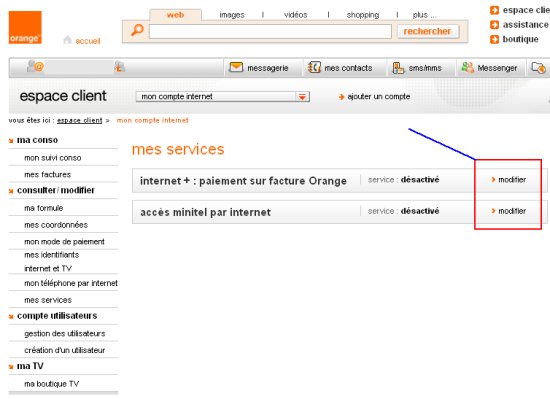The width and height of the screenshot is (550, 399).
Task: Open ma formule in sidebar
Action: [x=43, y=208]
